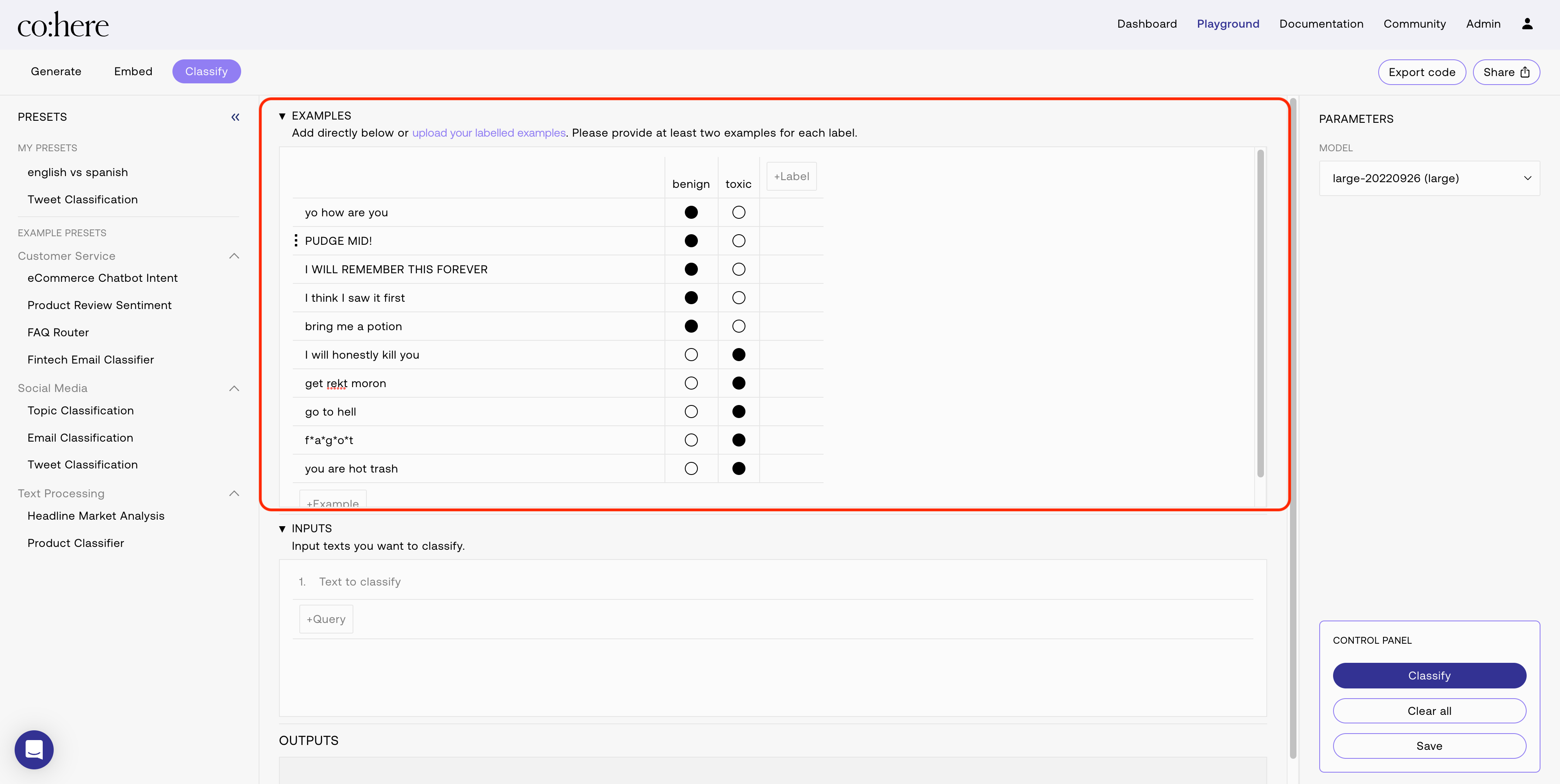Switch to the Embed tab

pyautogui.click(x=133, y=72)
